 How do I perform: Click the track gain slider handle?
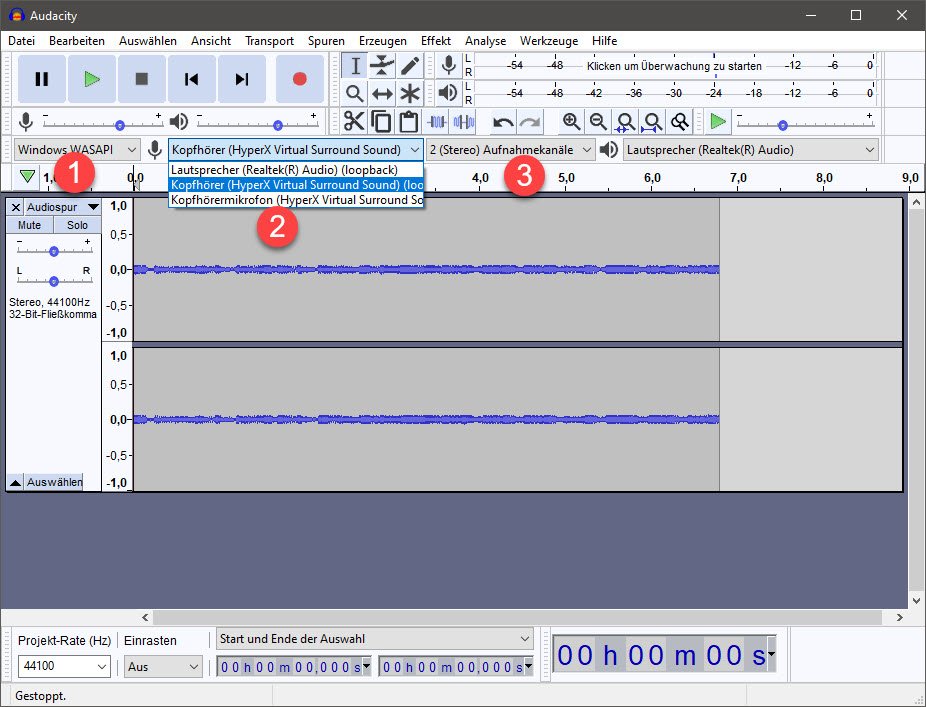[54, 251]
